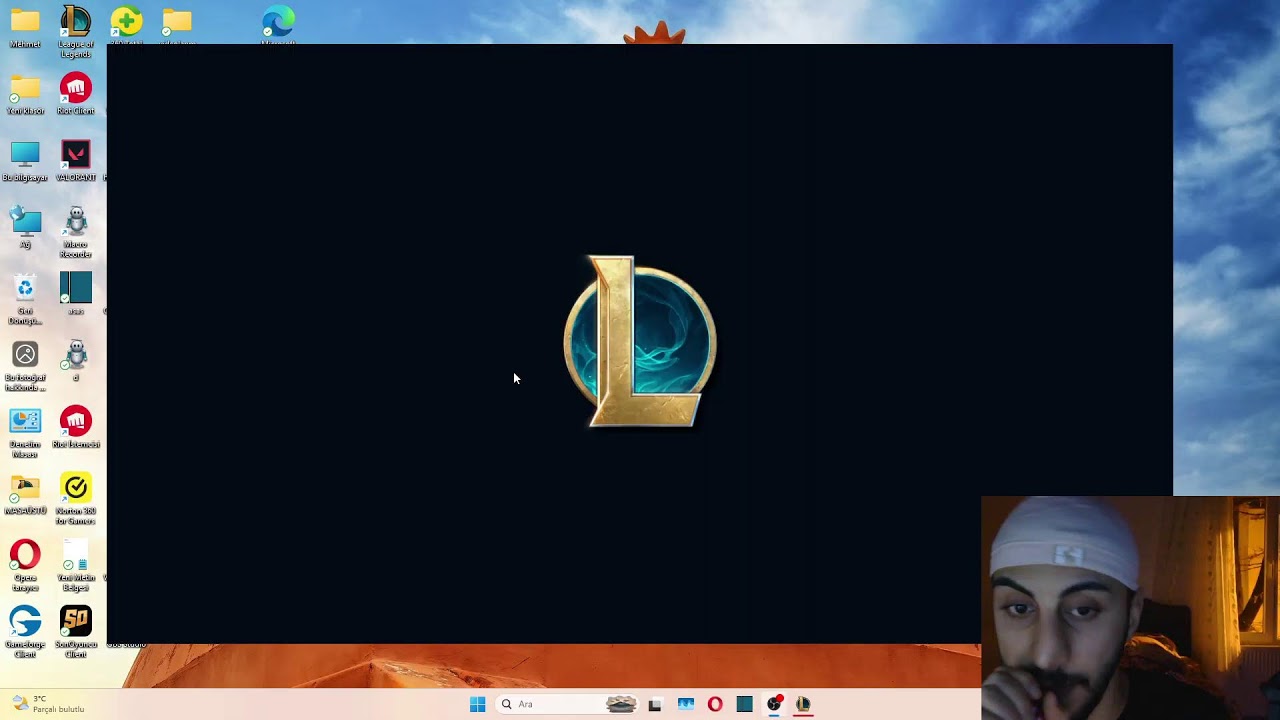This screenshot has width=1280, height=720.
Task: Open the folder right of 360 Total Security
Action: coord(177,25)
